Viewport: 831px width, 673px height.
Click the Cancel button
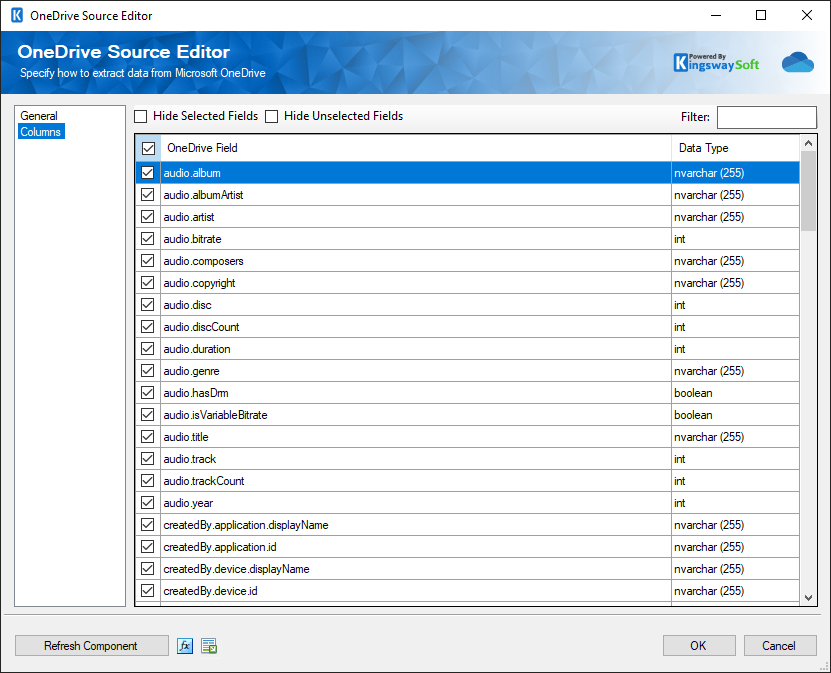pos(780,646)
